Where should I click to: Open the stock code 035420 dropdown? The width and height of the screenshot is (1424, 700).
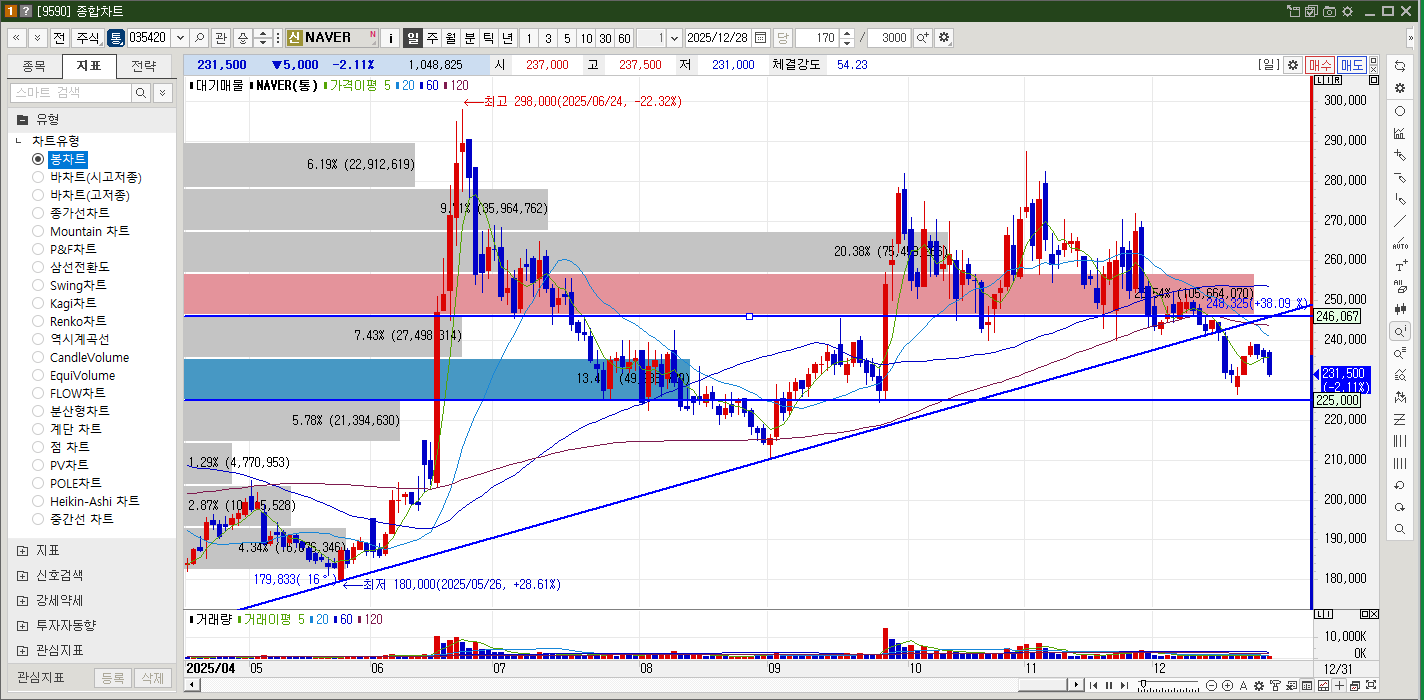click(x=179, y=38)
